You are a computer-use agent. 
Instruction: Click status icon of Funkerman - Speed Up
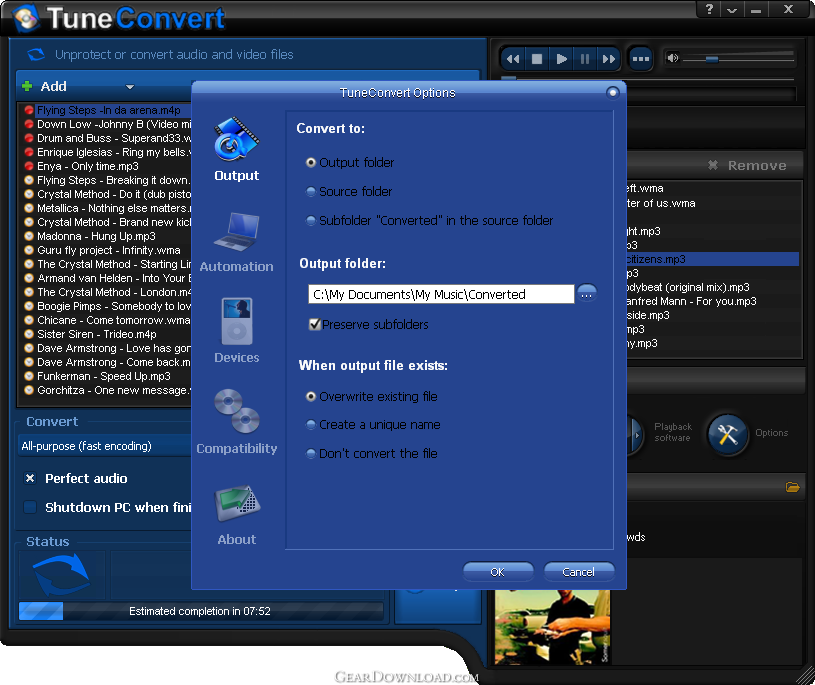29,376
